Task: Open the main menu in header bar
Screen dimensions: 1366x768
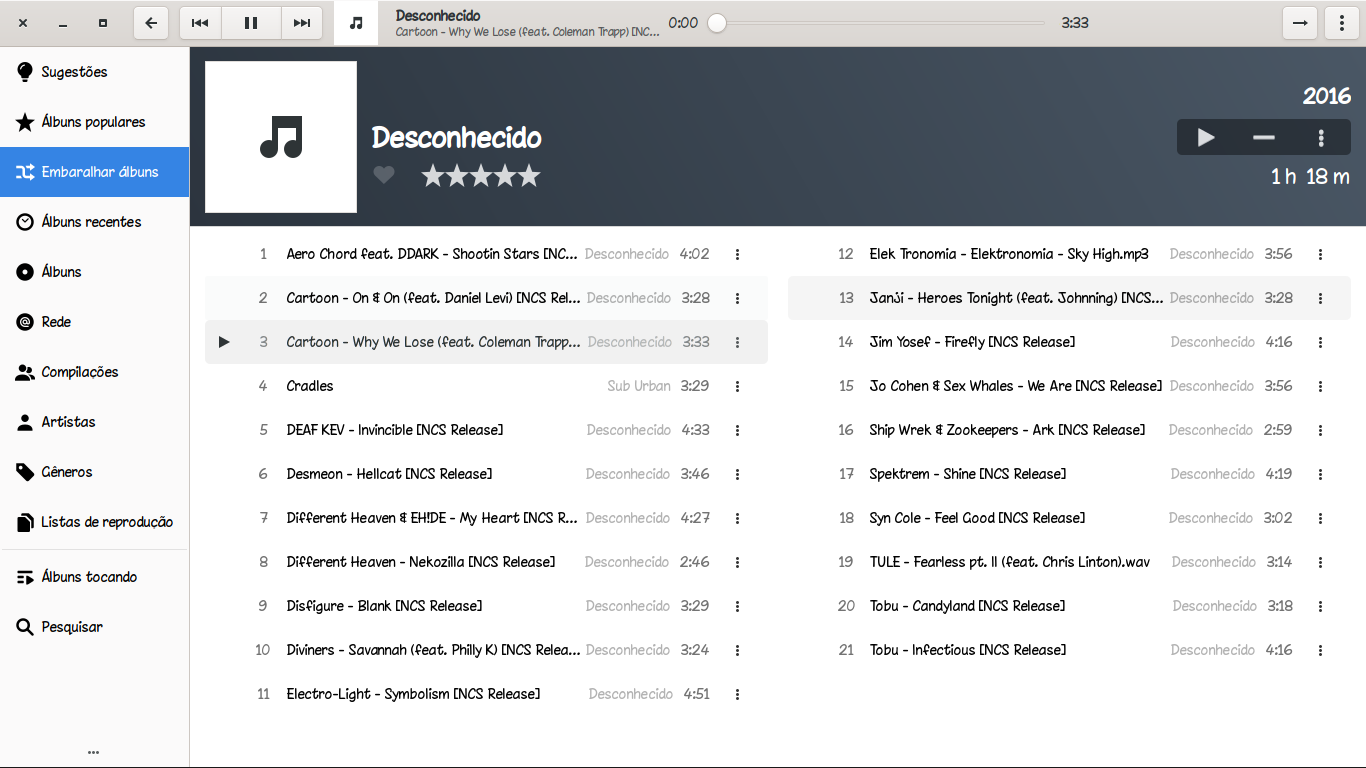Action: (1340, 23)
